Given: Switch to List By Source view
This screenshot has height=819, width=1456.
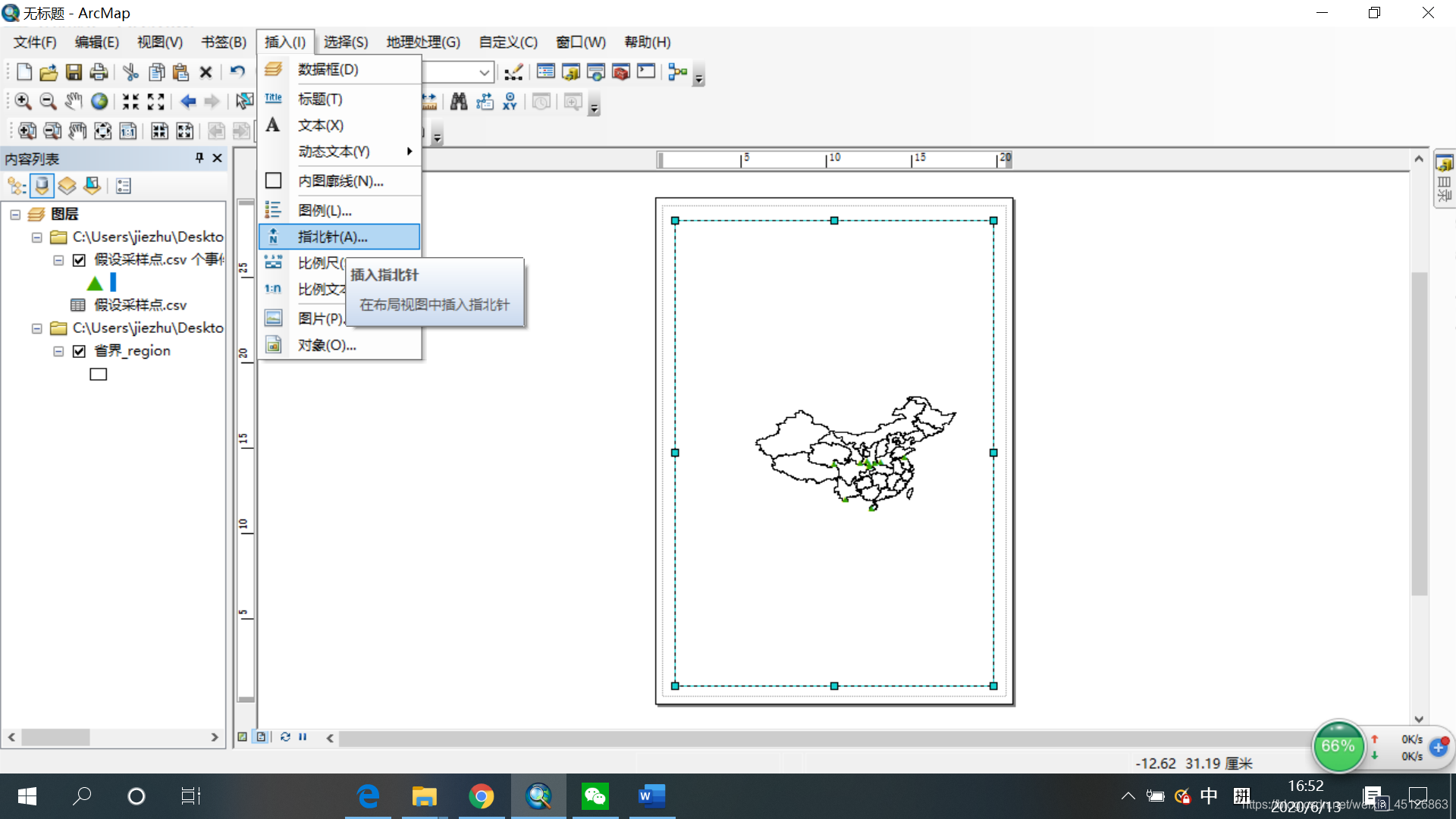Looking at the screenshot, I should click(x=42, y=185).
